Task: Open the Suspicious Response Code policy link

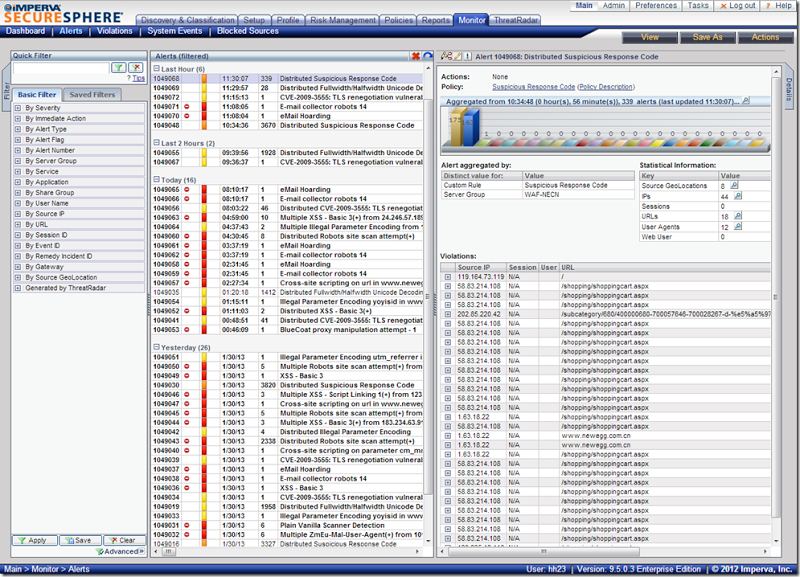Action: (x=533, y=87)
